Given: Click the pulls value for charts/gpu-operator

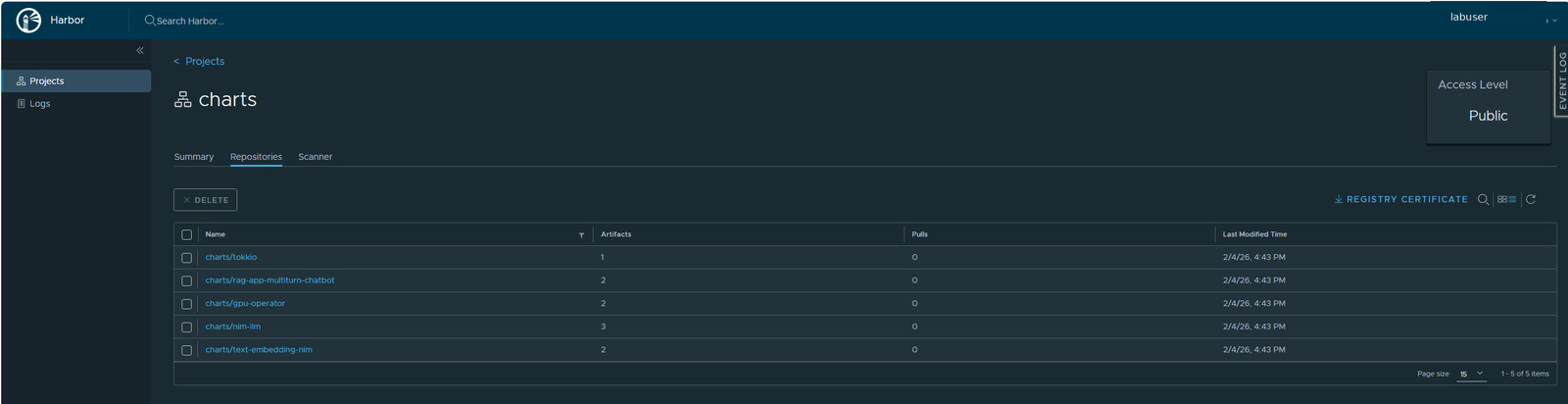Looking at the screenshot, I should [914, 303].
